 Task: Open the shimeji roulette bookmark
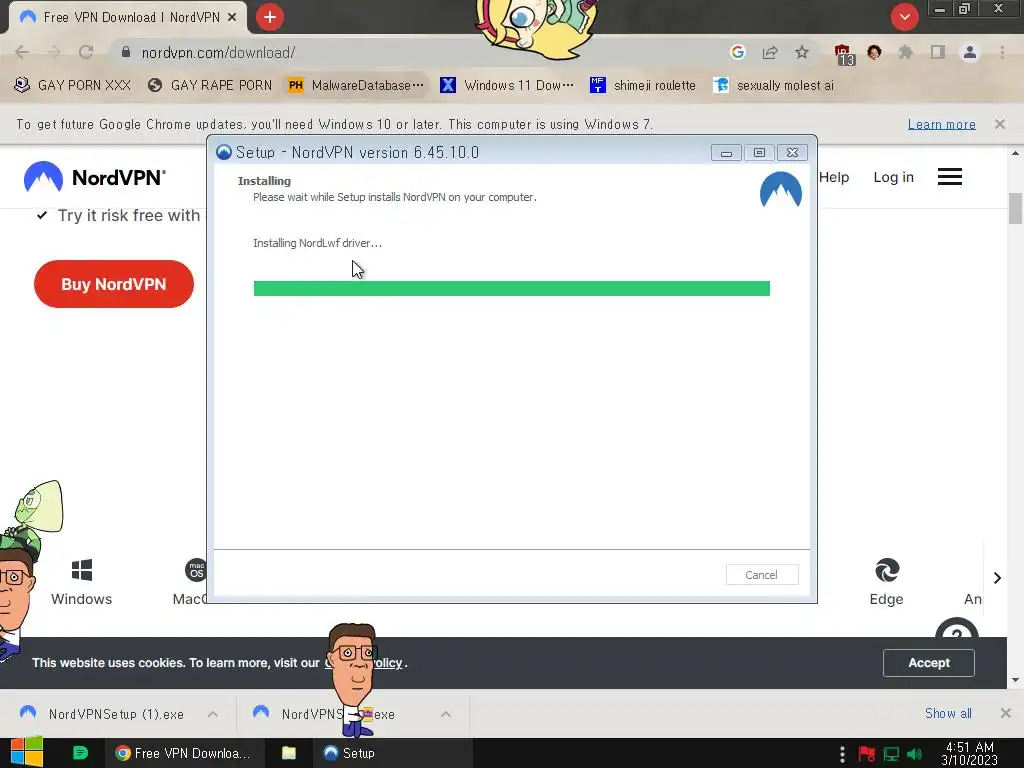[643, 86]
